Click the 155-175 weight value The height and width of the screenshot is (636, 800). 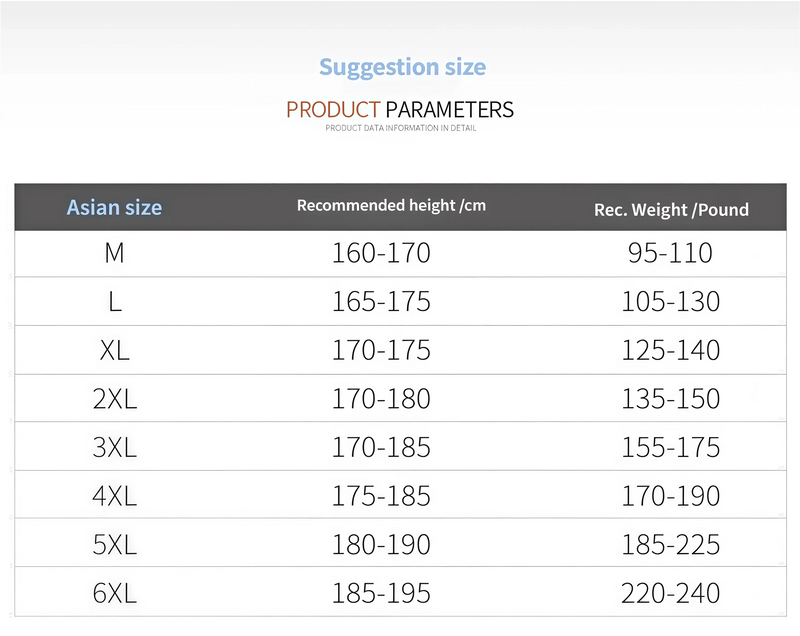pos(670,447)
